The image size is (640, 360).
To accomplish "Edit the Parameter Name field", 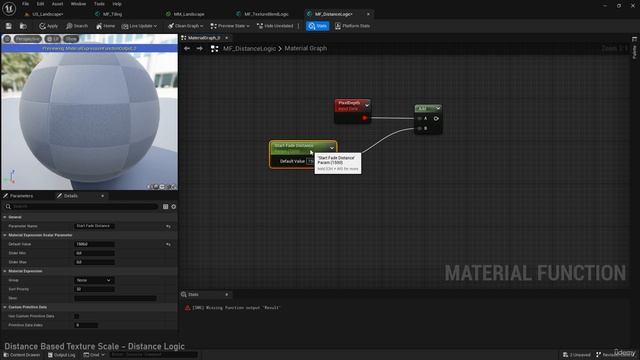I will click(95, 226).
